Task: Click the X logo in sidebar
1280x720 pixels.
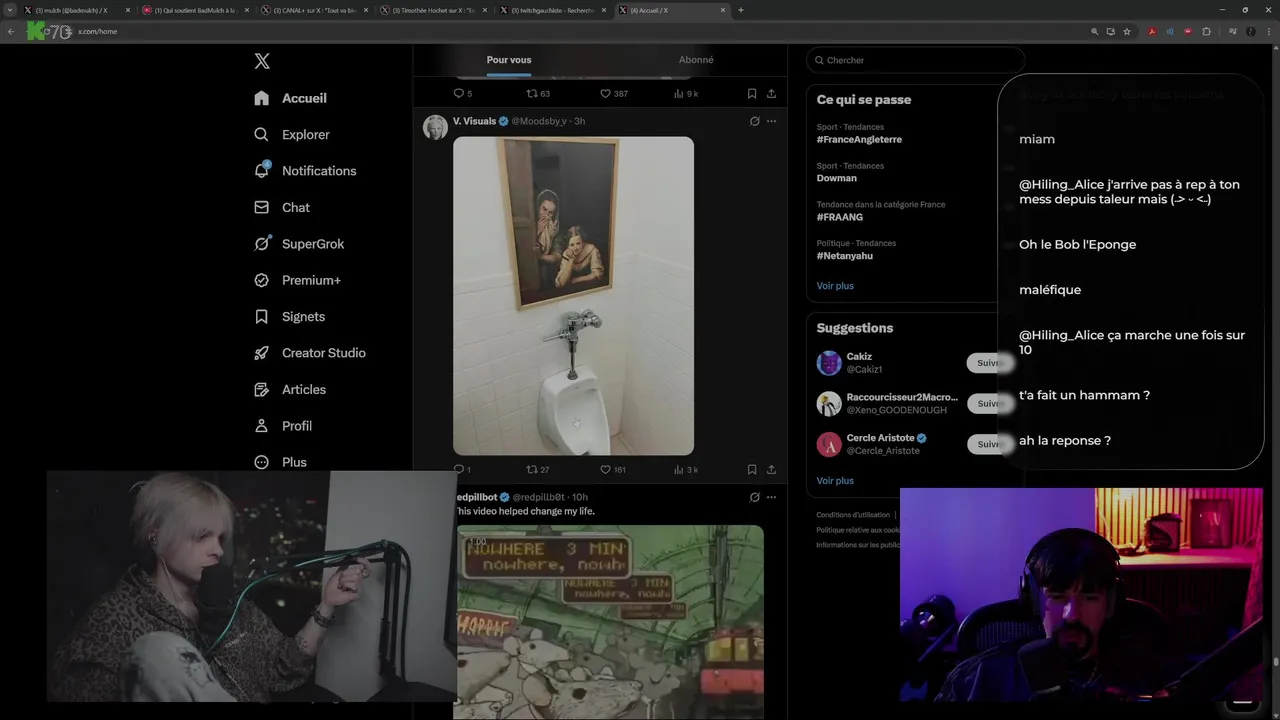Action: [x=262, y=61]
